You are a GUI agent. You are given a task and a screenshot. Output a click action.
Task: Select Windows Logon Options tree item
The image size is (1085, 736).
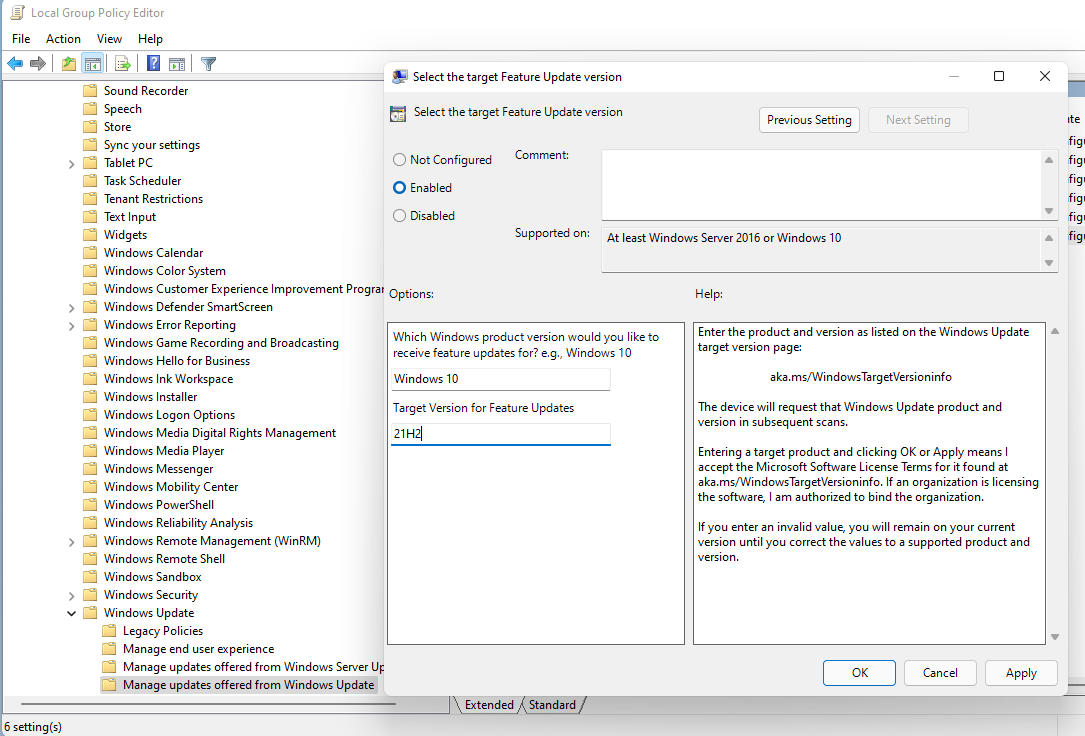[x=169, y=415]
